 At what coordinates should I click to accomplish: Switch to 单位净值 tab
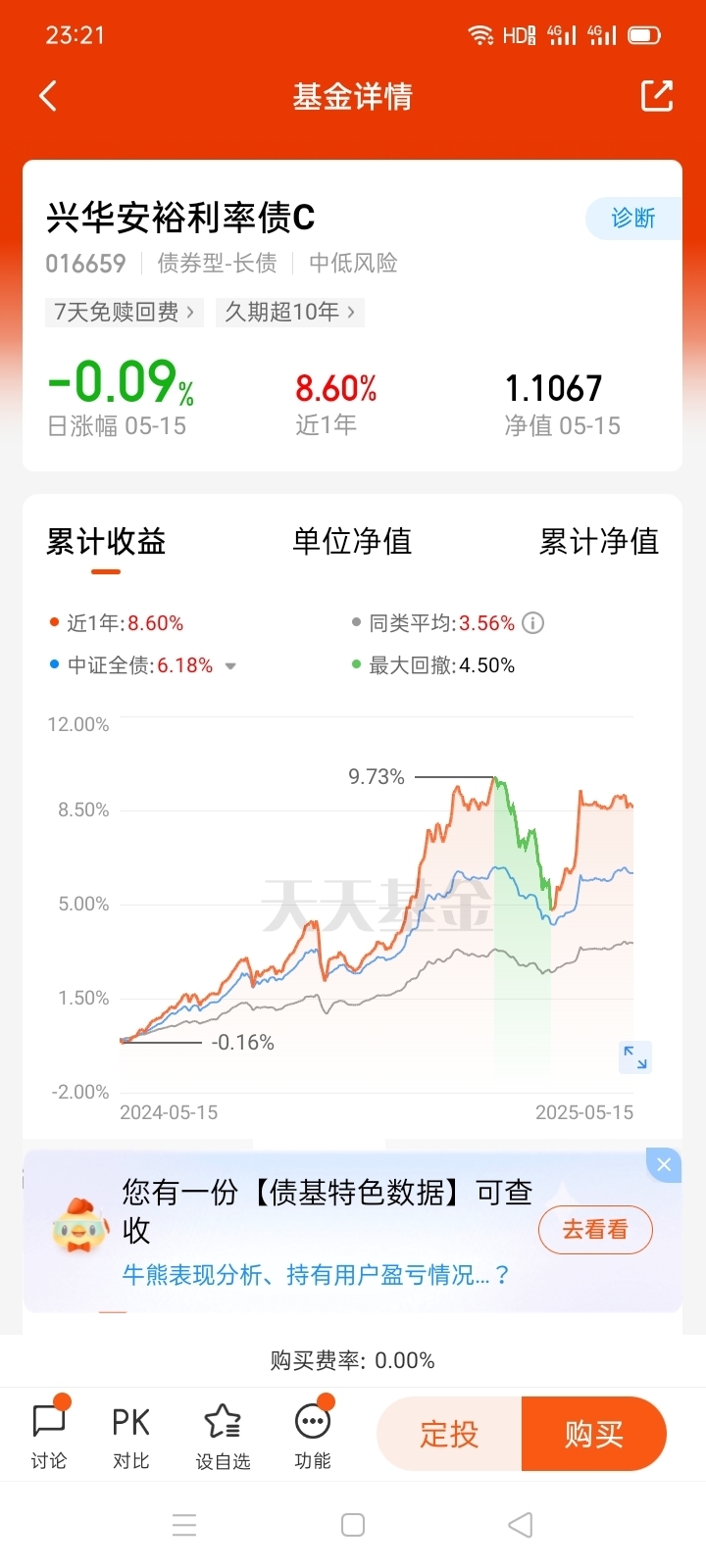pos(352,541)
